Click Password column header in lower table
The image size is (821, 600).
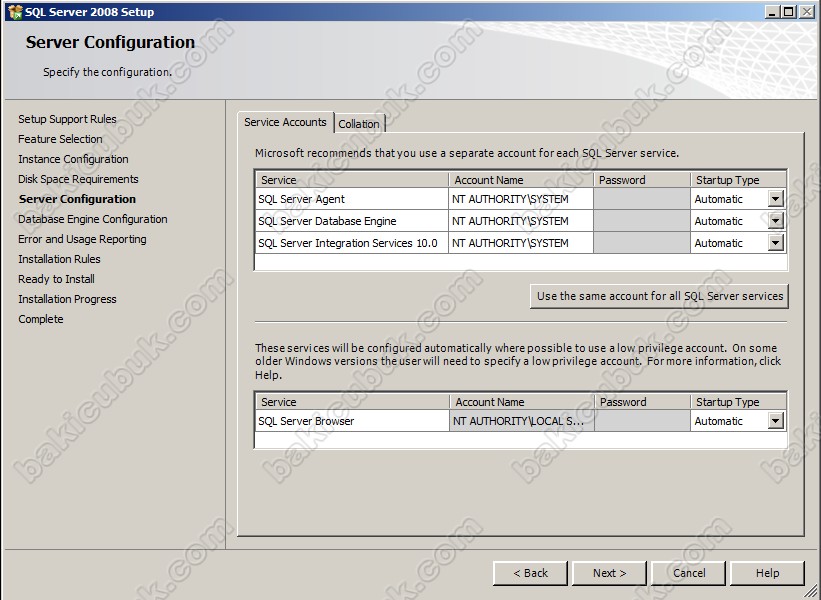click(x=642, y=402)
